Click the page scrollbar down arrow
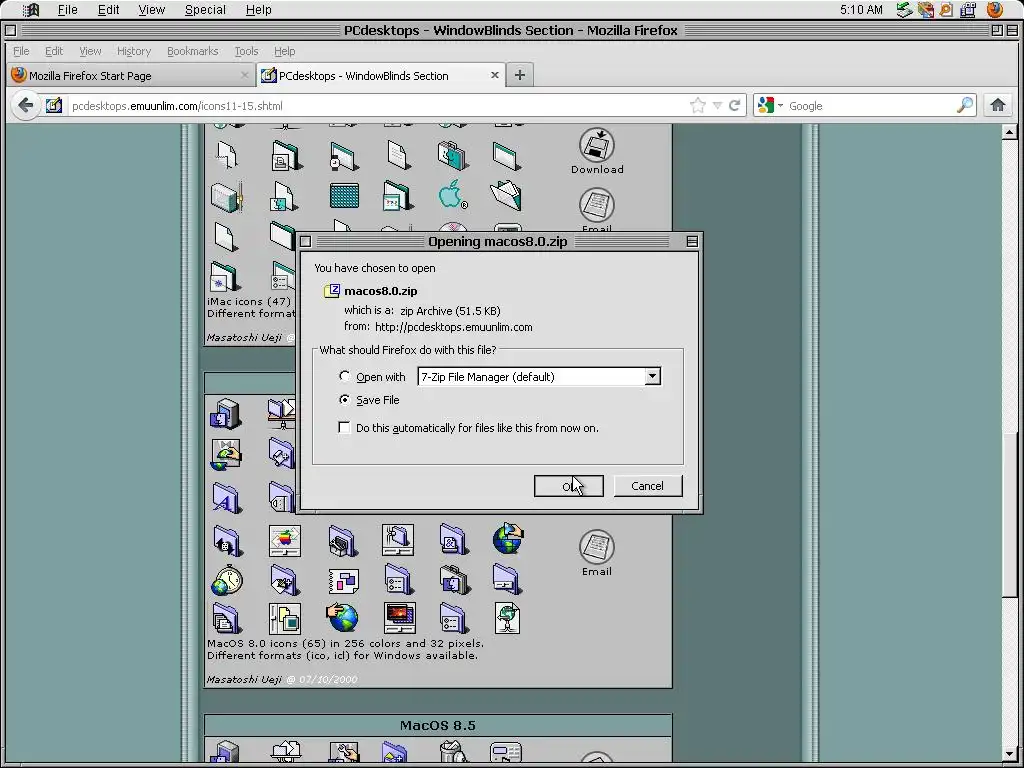The height and width of the screenshot is (768, 1024). coord(1010,754)
